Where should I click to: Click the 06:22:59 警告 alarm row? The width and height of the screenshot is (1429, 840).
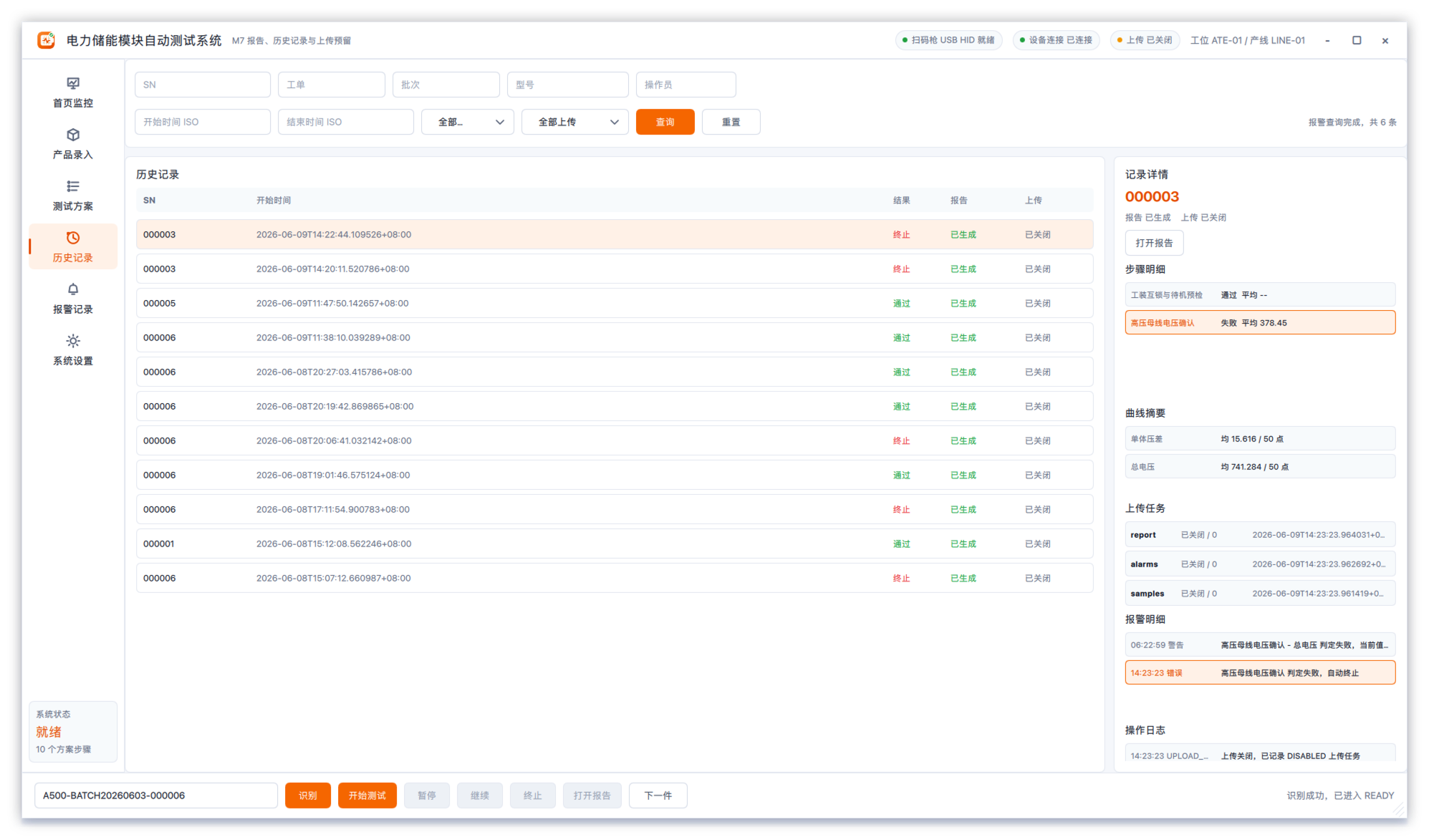pyautogui.click(x=1260, y=645)
